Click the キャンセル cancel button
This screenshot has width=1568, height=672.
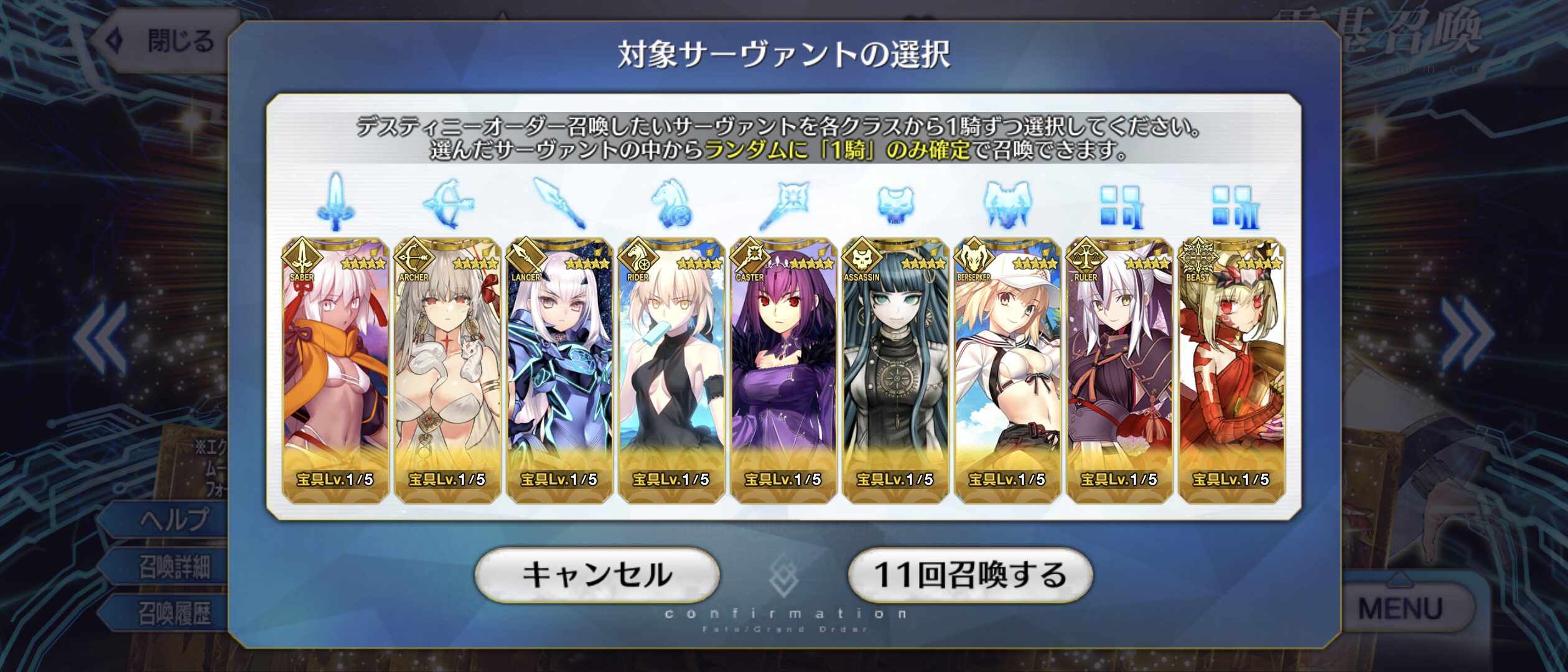tap(597, 575)
